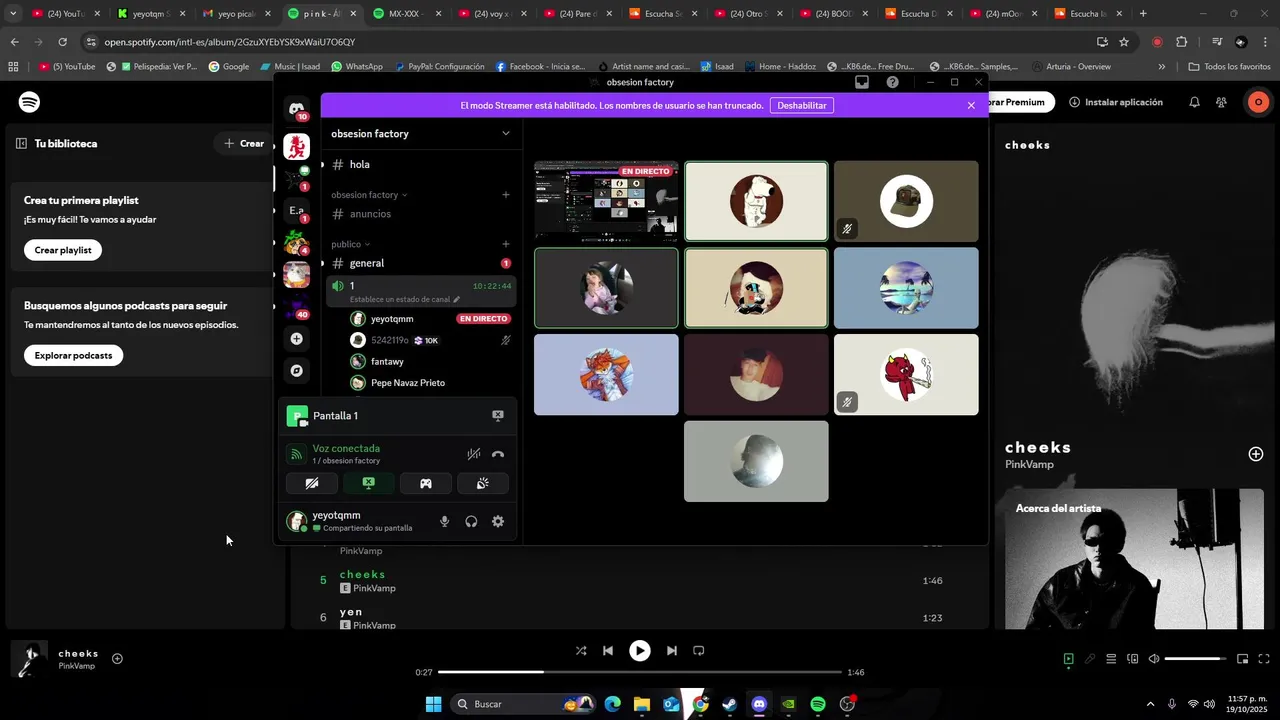This screenshot has height=720, width=1280.
Task: Open Discord help question mark icon
Action: click(892, 82)
